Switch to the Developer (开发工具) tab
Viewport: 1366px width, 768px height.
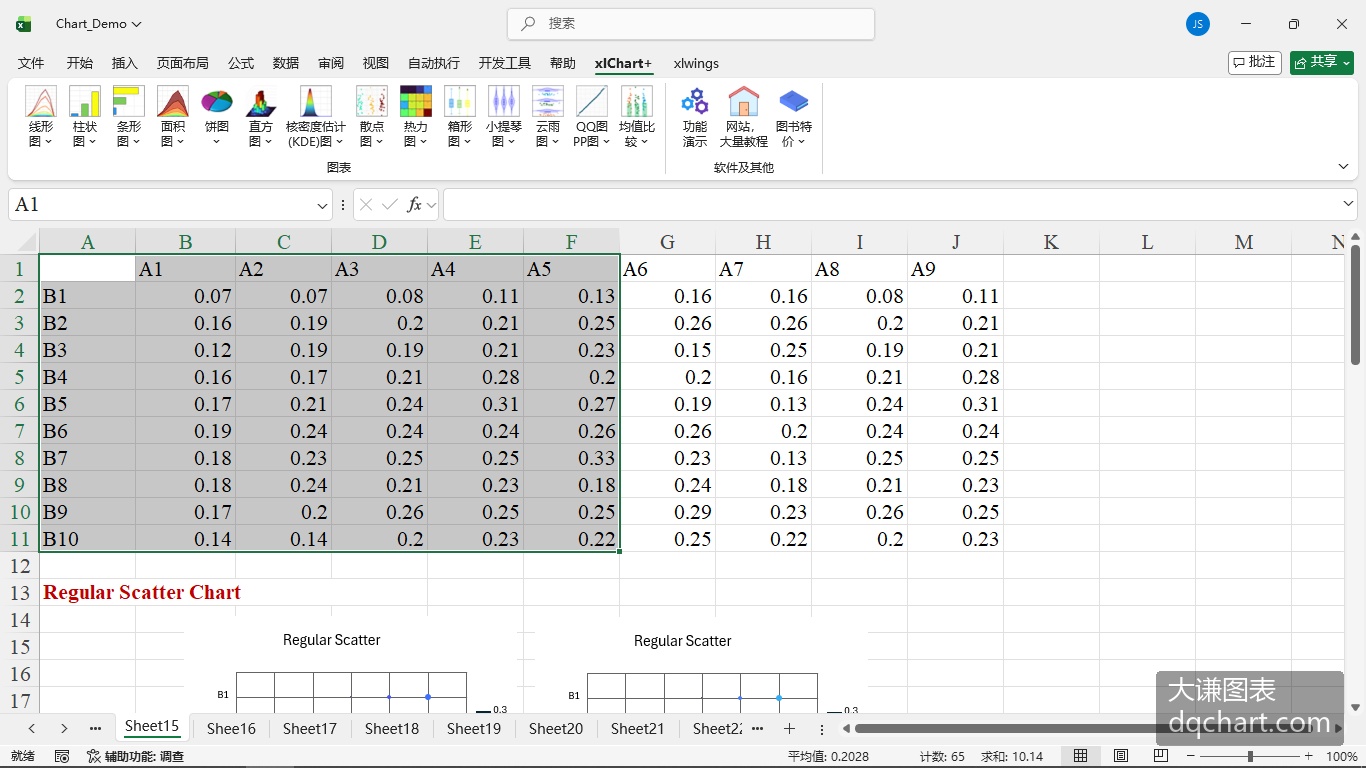pyautogui.click(x=505, y=63)
